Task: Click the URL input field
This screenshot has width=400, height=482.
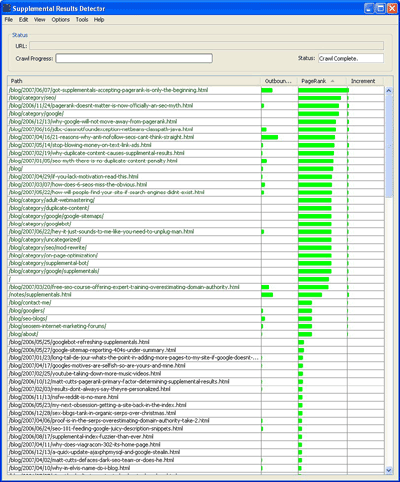Action: tap(206, 46)
